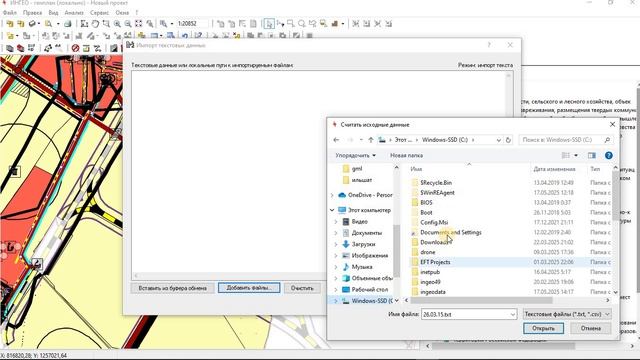Image resolution: width=640 pixels, height=360 pixels.
Task: Select OneDrive in the navigation tree
Action: click(x=366, y=195)
